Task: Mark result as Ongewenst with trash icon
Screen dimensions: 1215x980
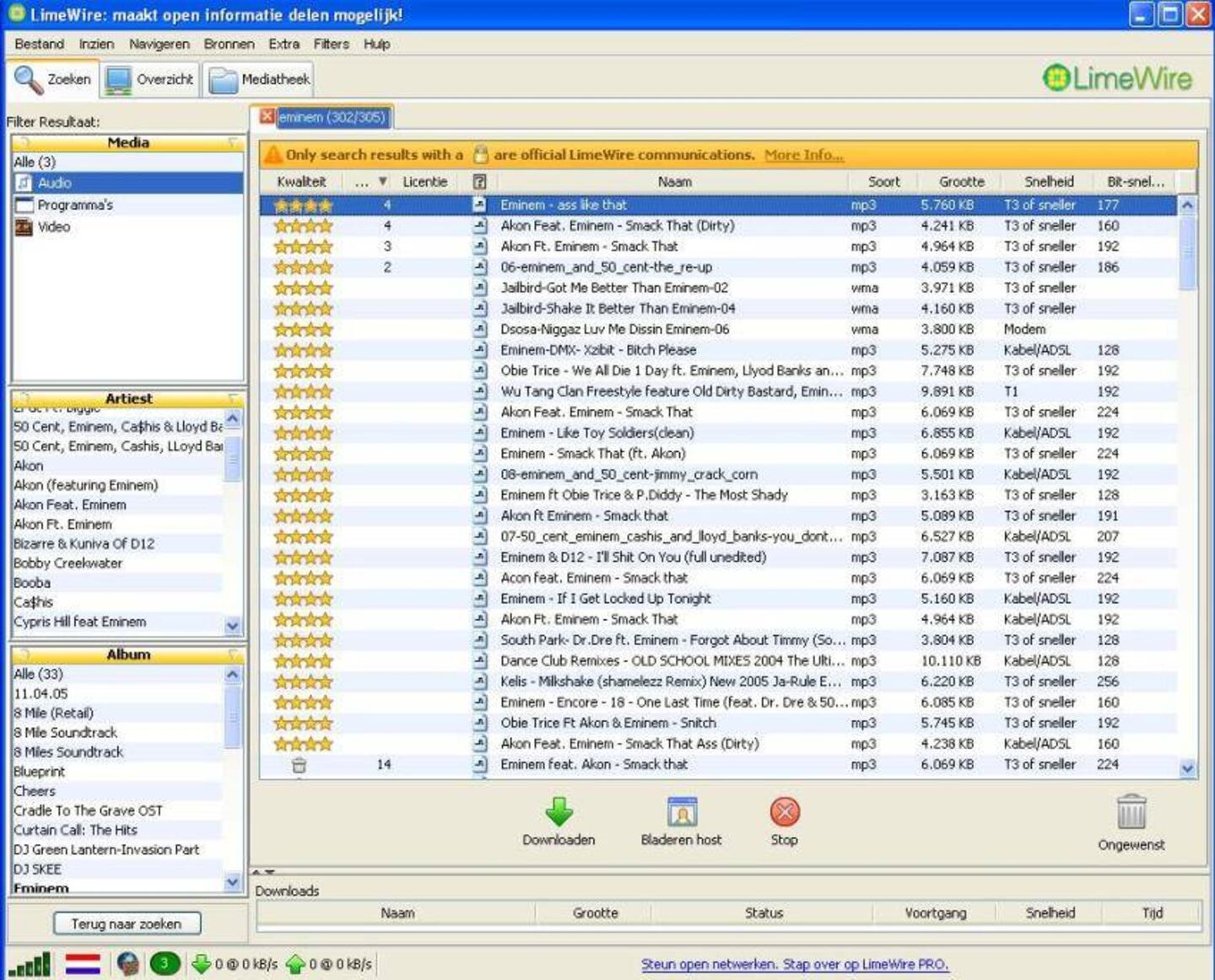Action: [1131, 812]
